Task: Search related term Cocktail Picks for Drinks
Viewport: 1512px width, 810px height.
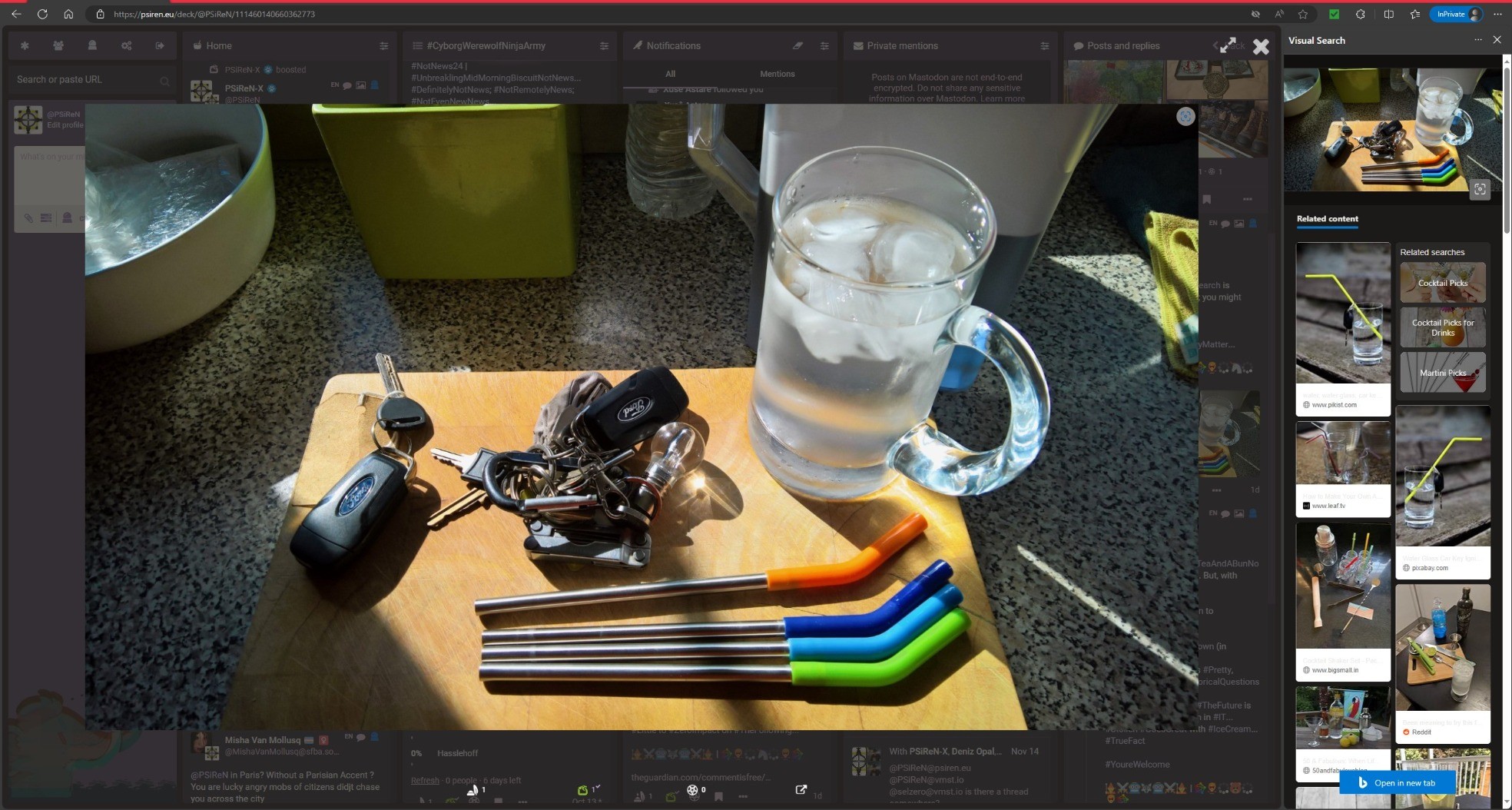Action: click(1442, 327)
